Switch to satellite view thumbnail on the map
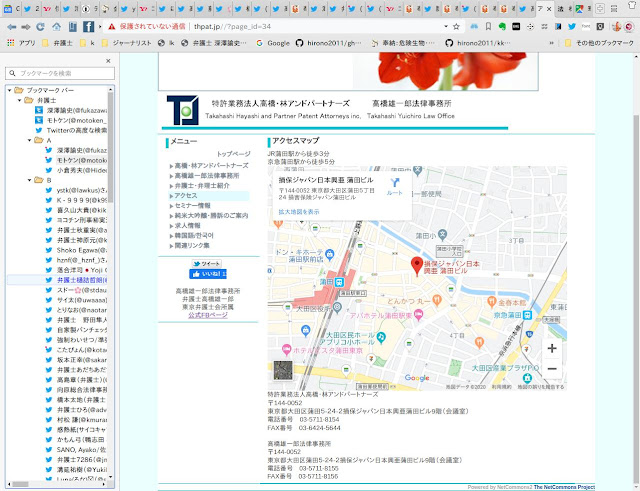Image resolution: width=640 pixels, height=491 pixels. tap(283, 370)
